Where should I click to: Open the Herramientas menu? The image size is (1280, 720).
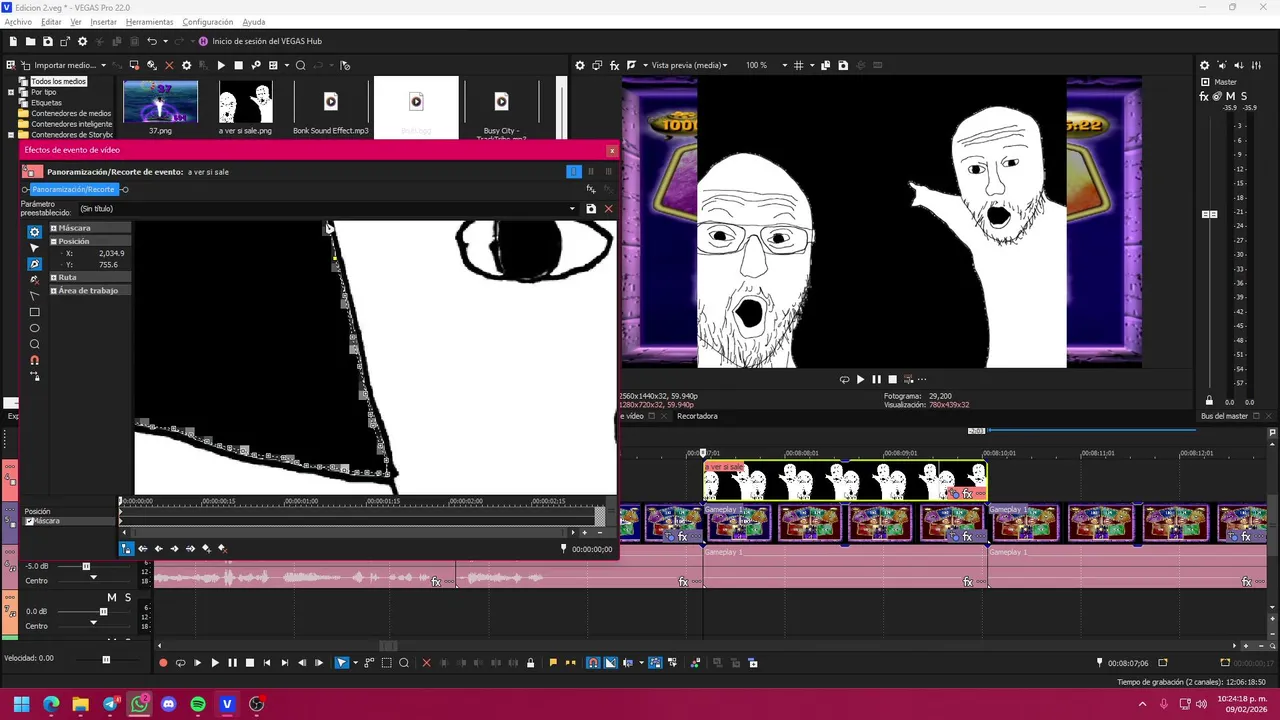click(149, 22)
